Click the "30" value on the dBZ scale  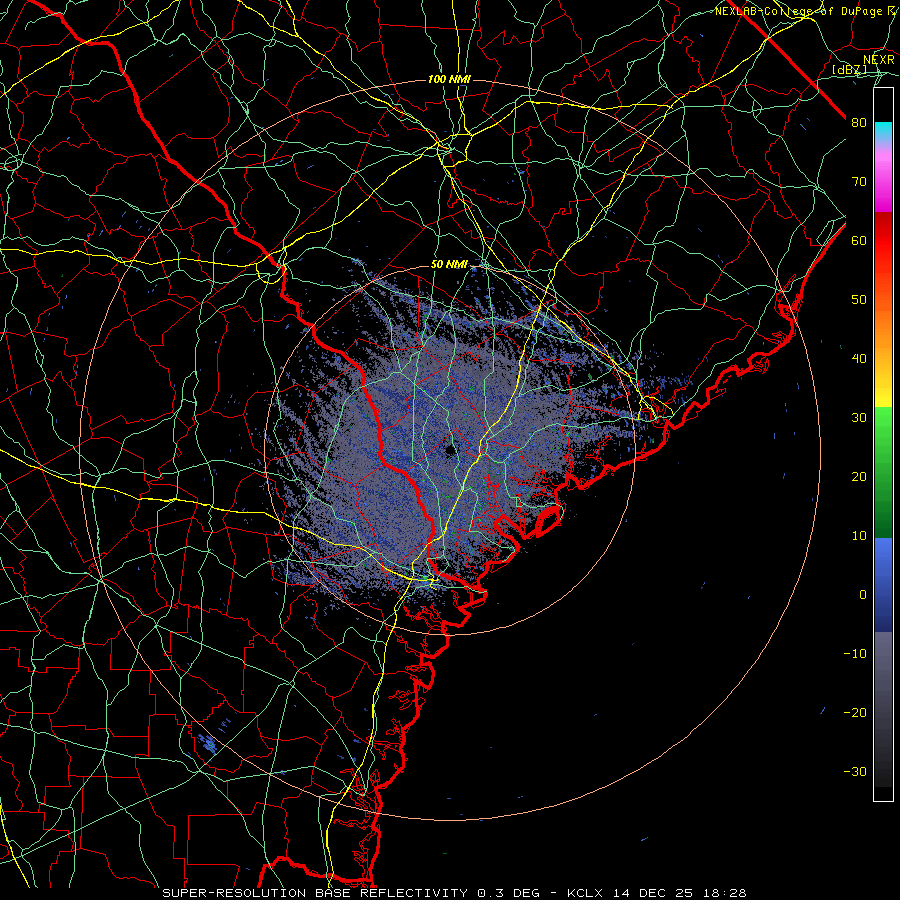(x=859, y=418)
